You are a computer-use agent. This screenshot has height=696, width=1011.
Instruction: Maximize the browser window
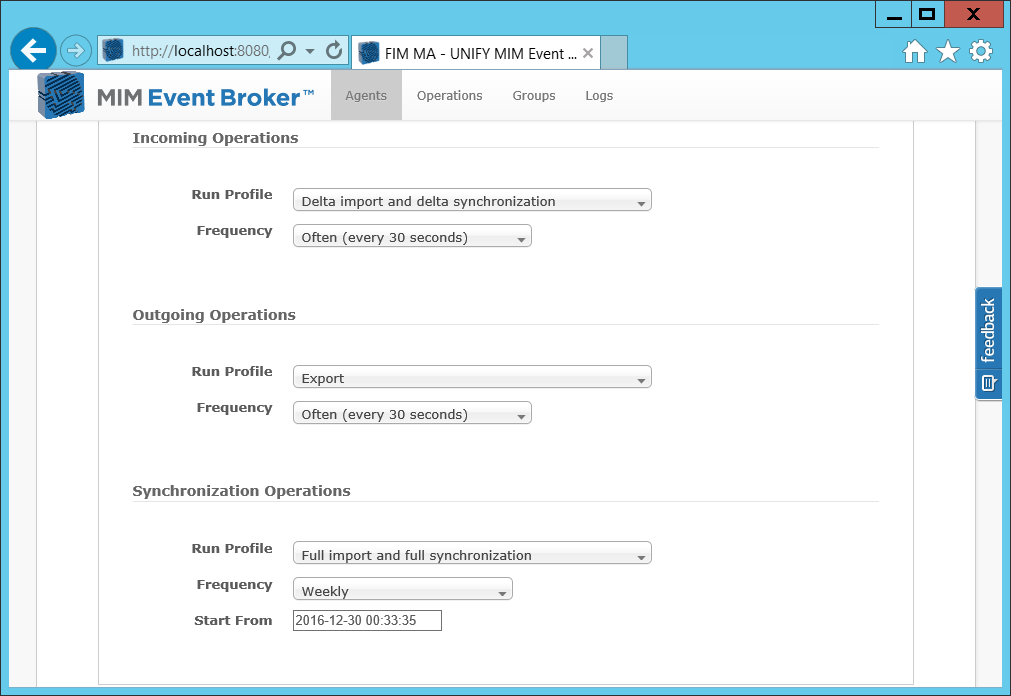coord(927,14)
